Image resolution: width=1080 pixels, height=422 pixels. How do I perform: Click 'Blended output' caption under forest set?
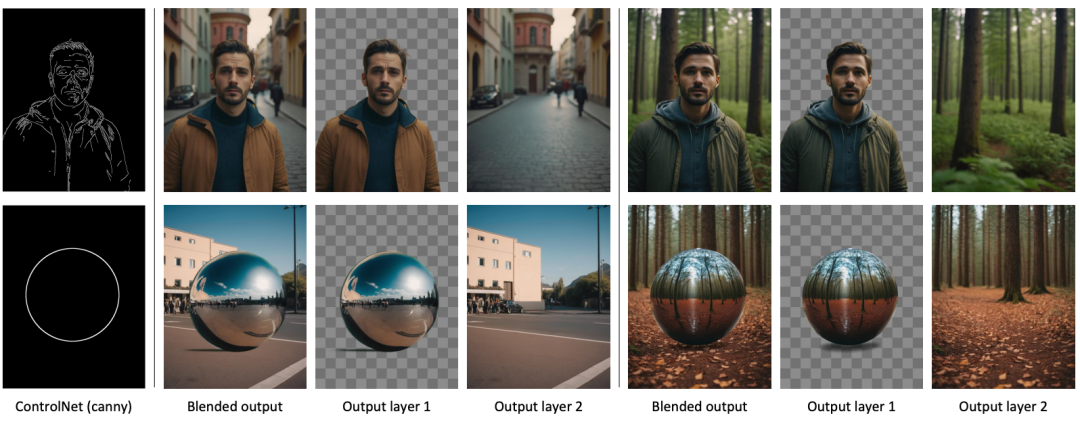[x=699, y=407]
